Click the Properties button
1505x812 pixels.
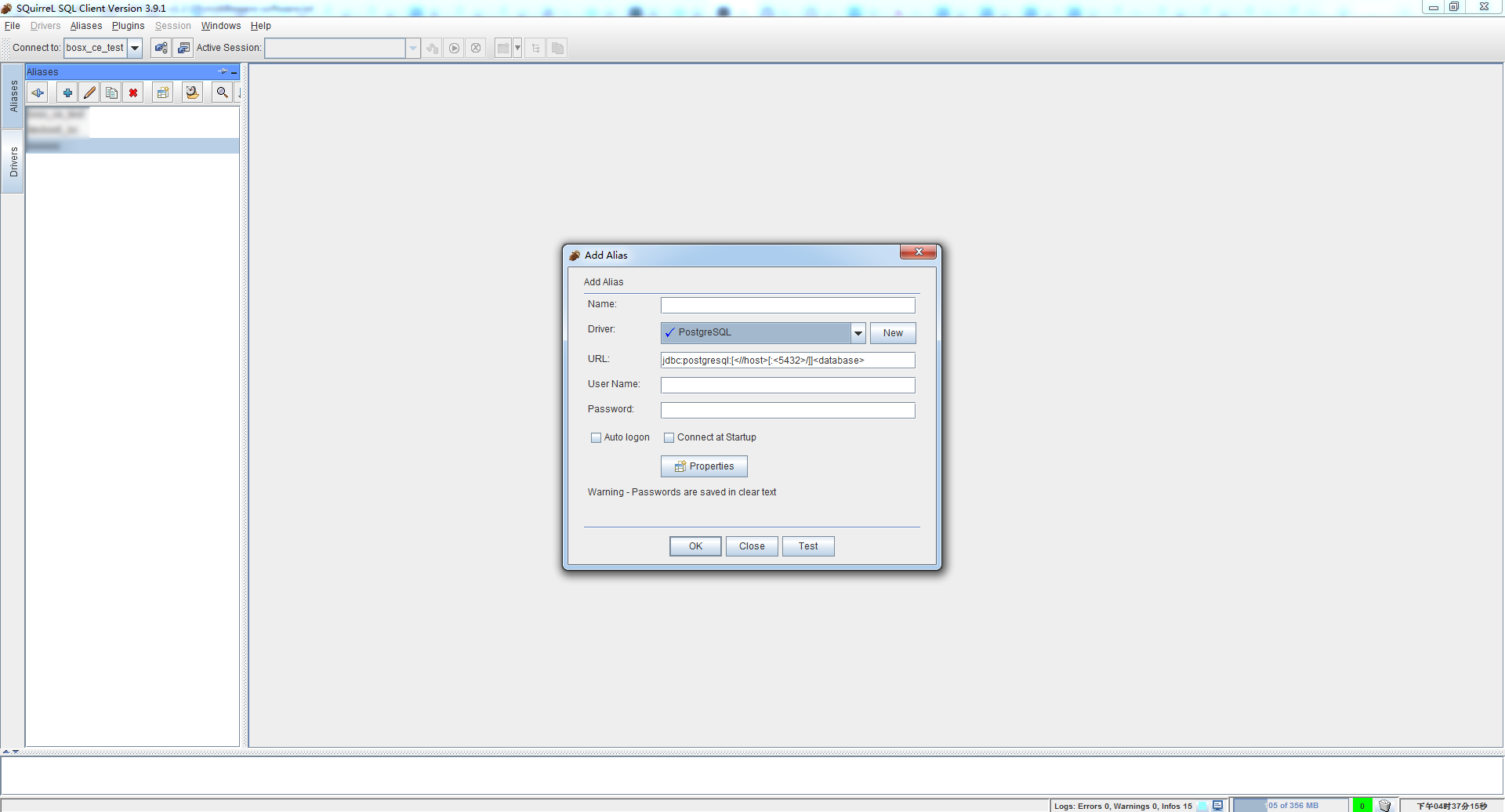704,466
